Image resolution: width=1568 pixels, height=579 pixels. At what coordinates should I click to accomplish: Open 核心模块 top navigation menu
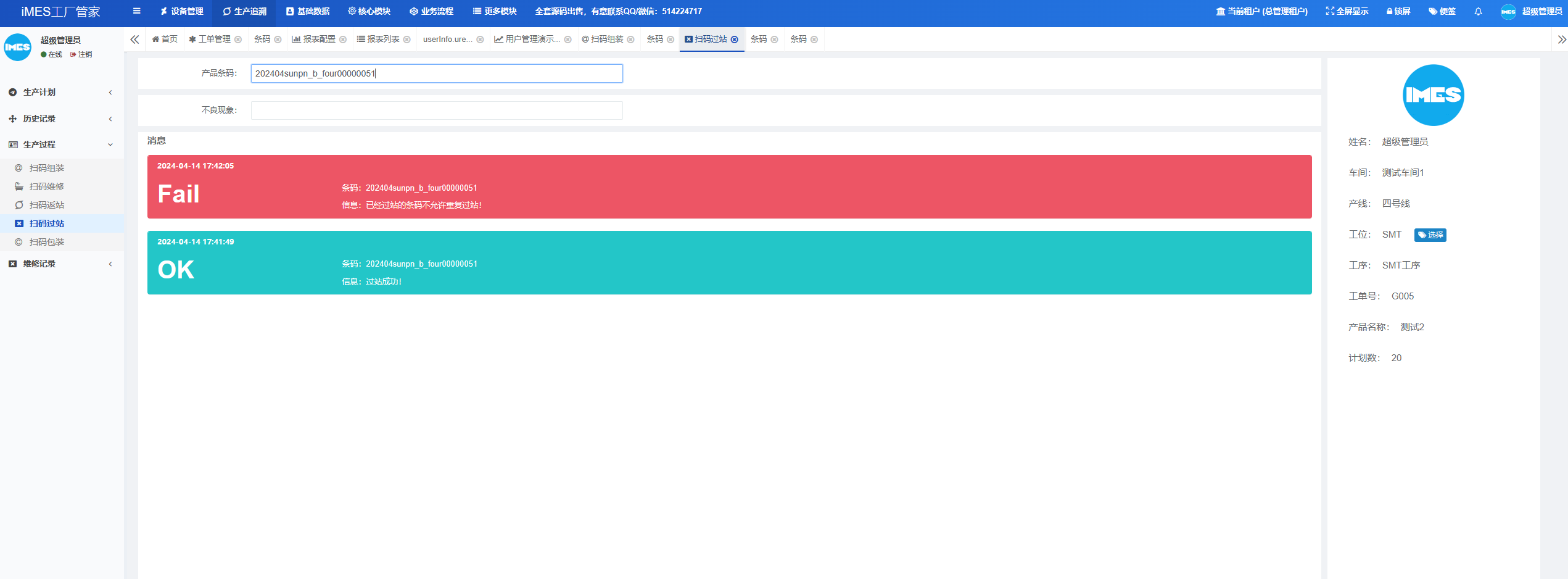(x=369, y=11)
